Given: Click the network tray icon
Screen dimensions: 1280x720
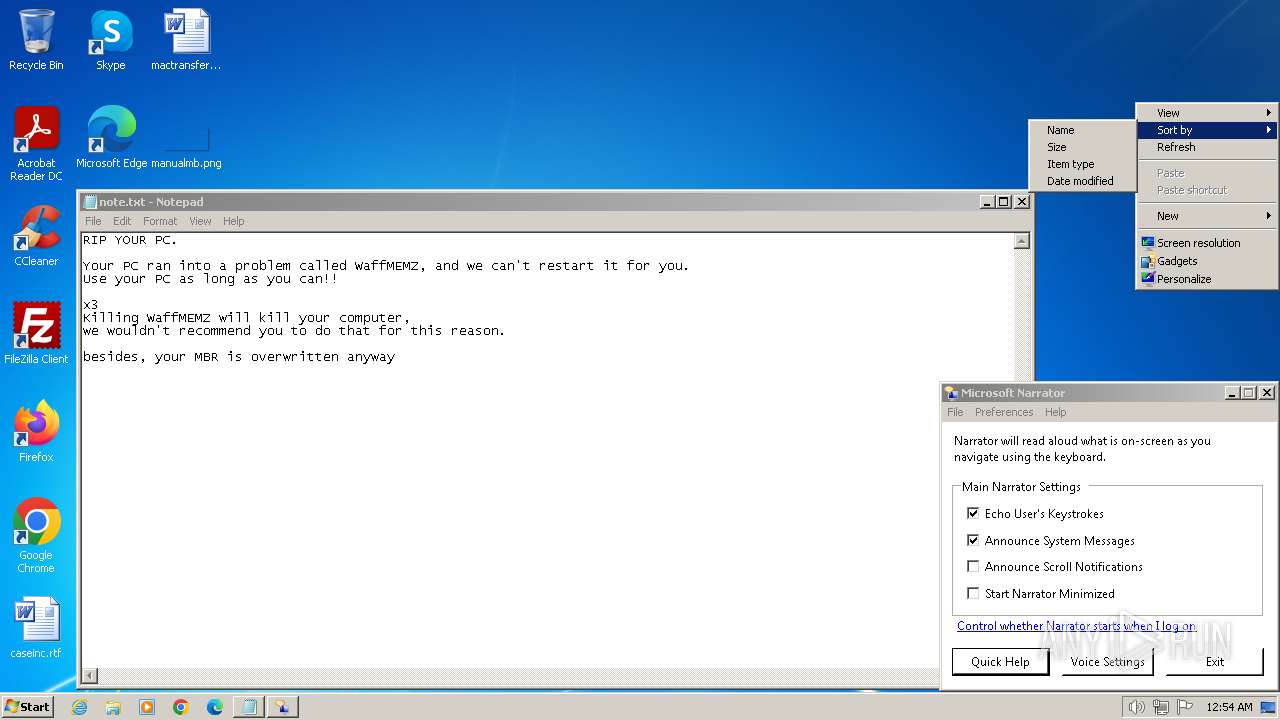Looking at the screenshot, I should (x=1161, y=707).
